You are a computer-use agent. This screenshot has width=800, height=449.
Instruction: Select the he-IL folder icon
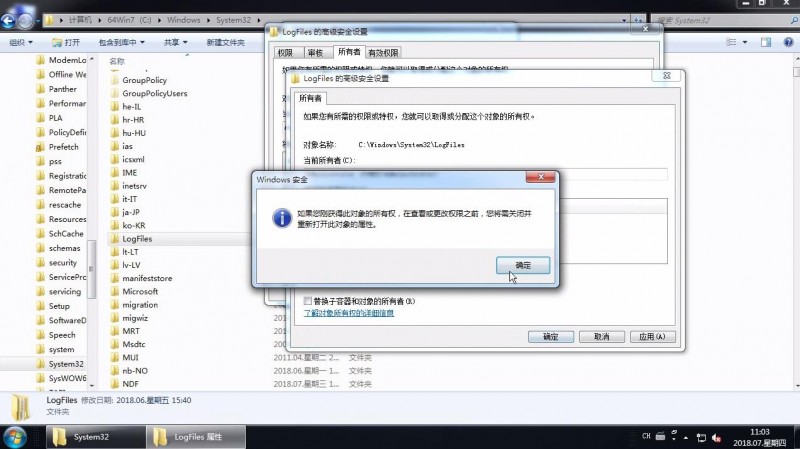click(x=115, y=107)
